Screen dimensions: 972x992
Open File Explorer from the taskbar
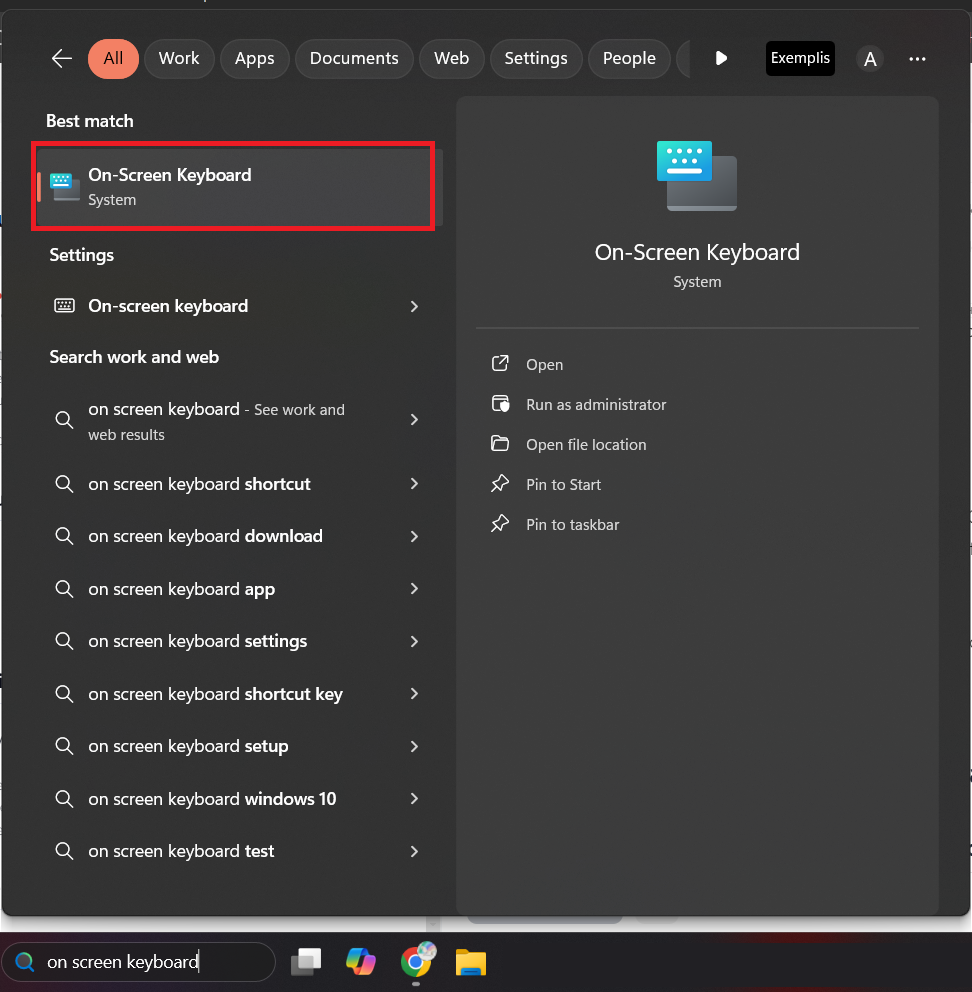(x=471, y=962)
